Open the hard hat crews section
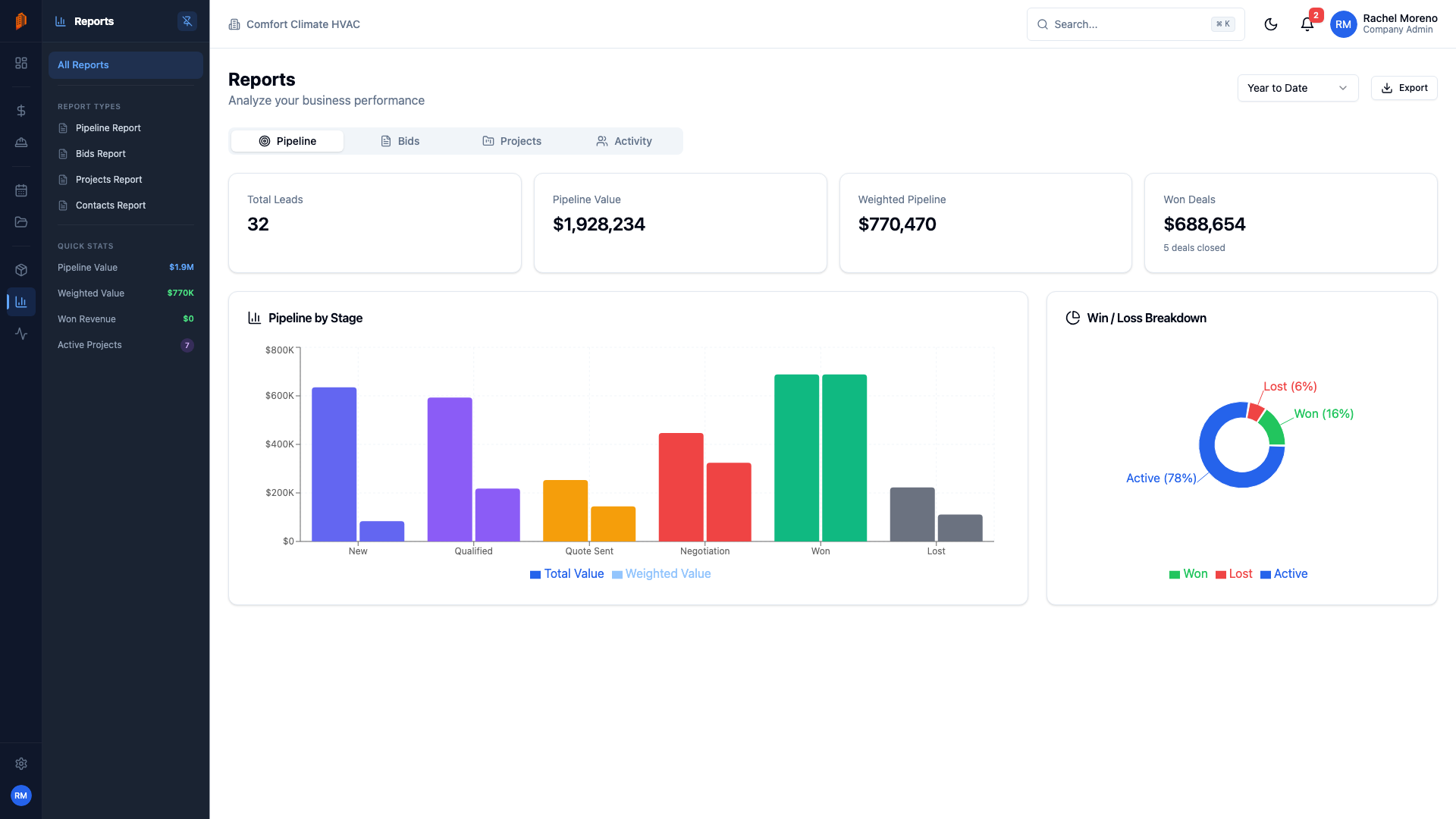1456x819 pixels. (20, 143)
